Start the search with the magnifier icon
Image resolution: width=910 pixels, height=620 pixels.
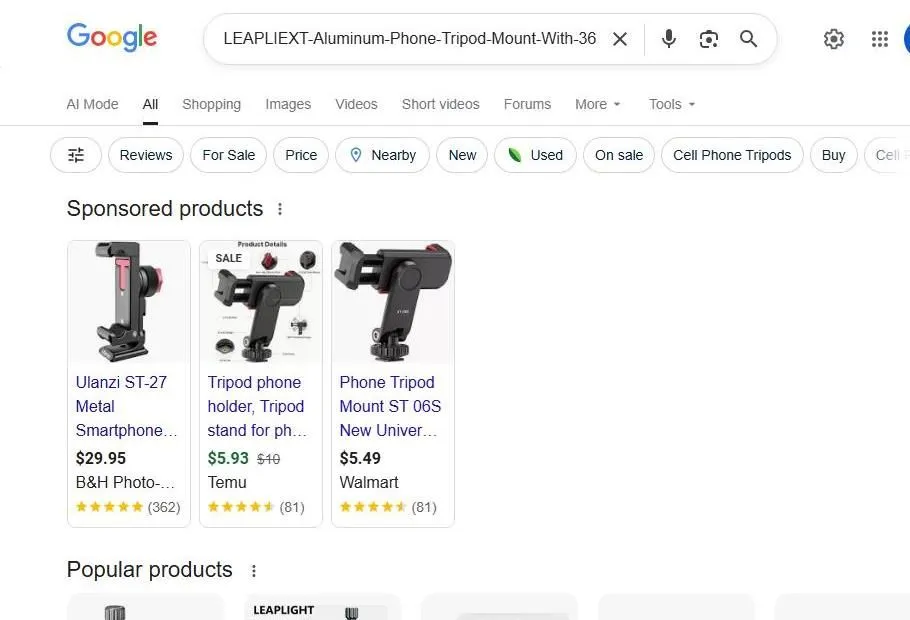(x=748, y=39)
